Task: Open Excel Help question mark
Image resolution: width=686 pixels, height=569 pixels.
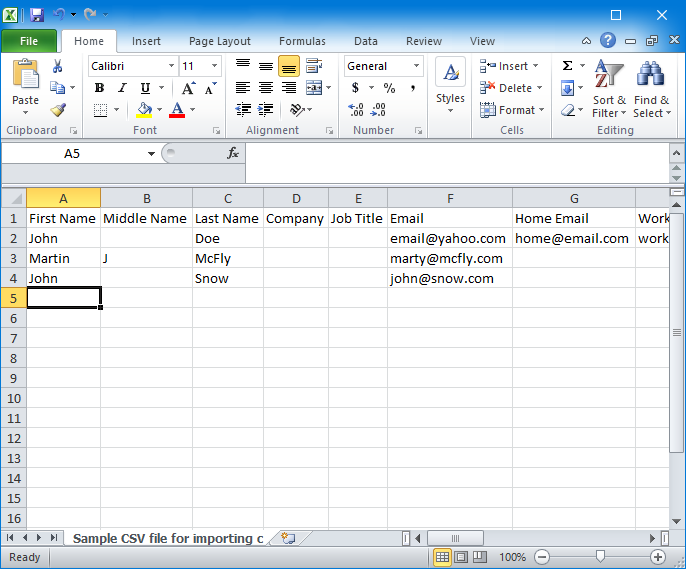Action: (608, 40)
